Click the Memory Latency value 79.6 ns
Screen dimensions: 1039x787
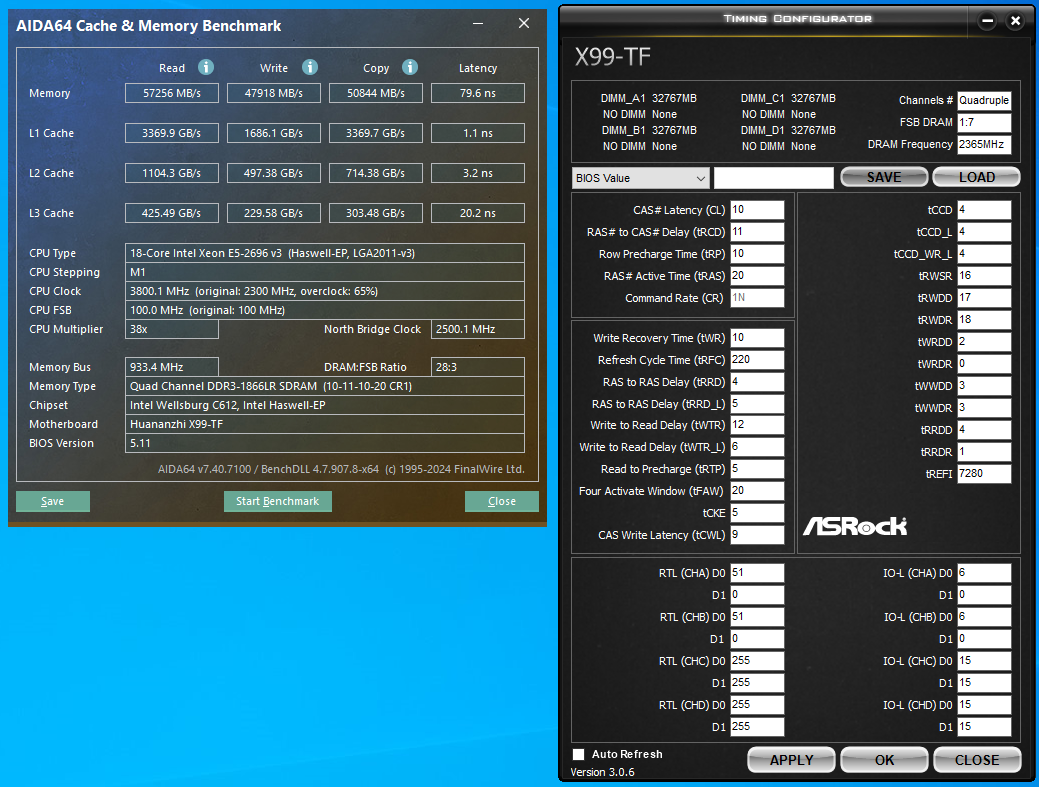[478, 93]
